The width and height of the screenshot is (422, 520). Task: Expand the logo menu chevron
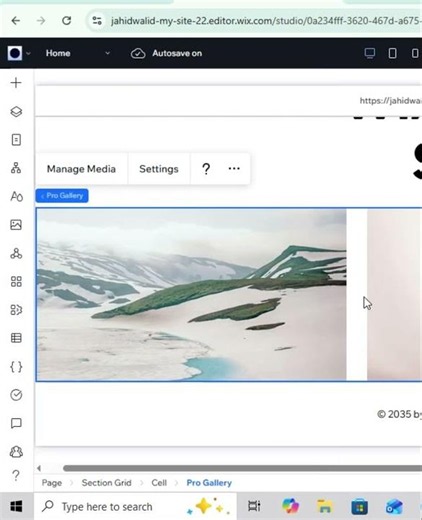pos(28,53)
